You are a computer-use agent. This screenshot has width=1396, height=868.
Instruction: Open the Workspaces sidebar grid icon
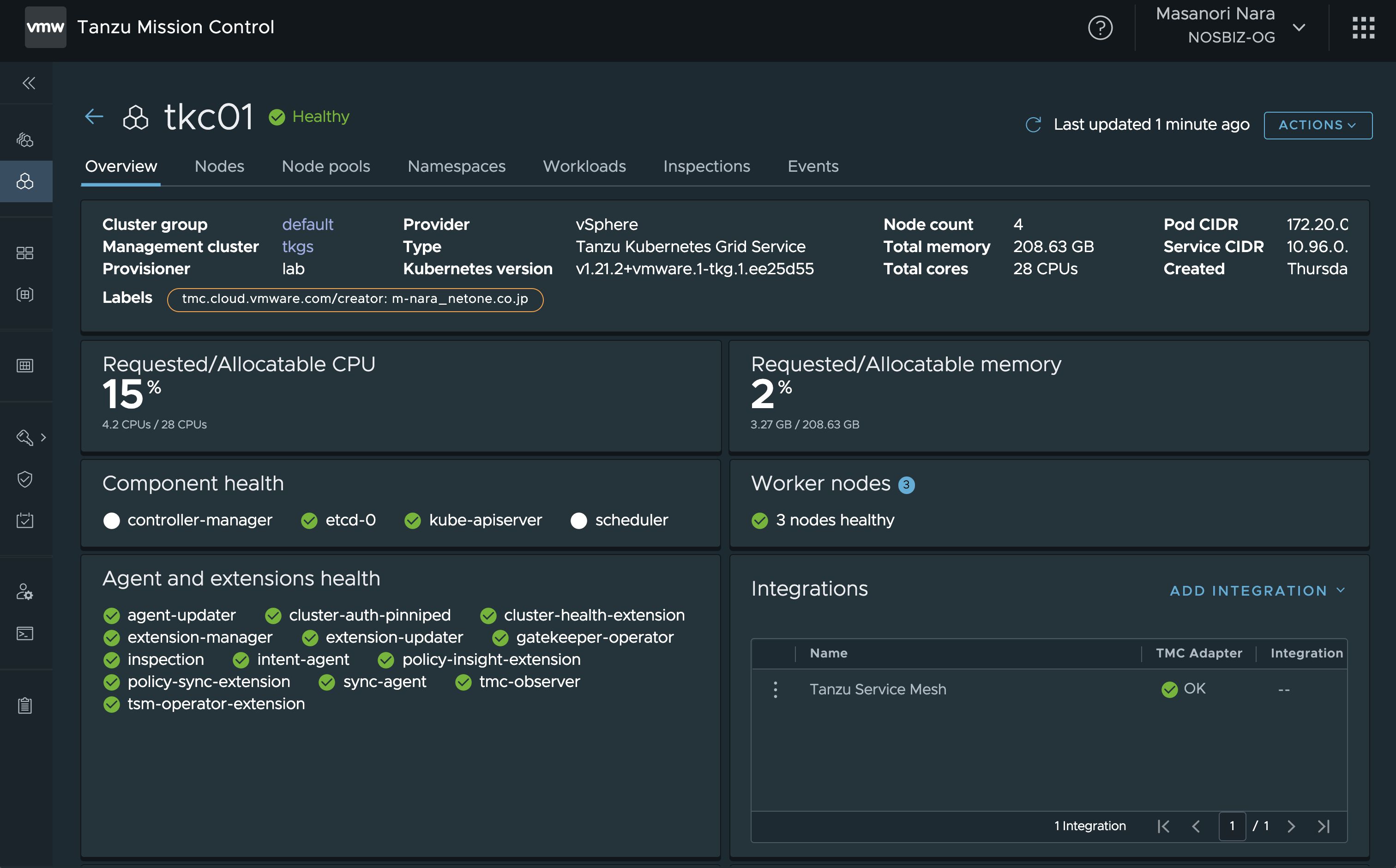click(x=24, y=253)
